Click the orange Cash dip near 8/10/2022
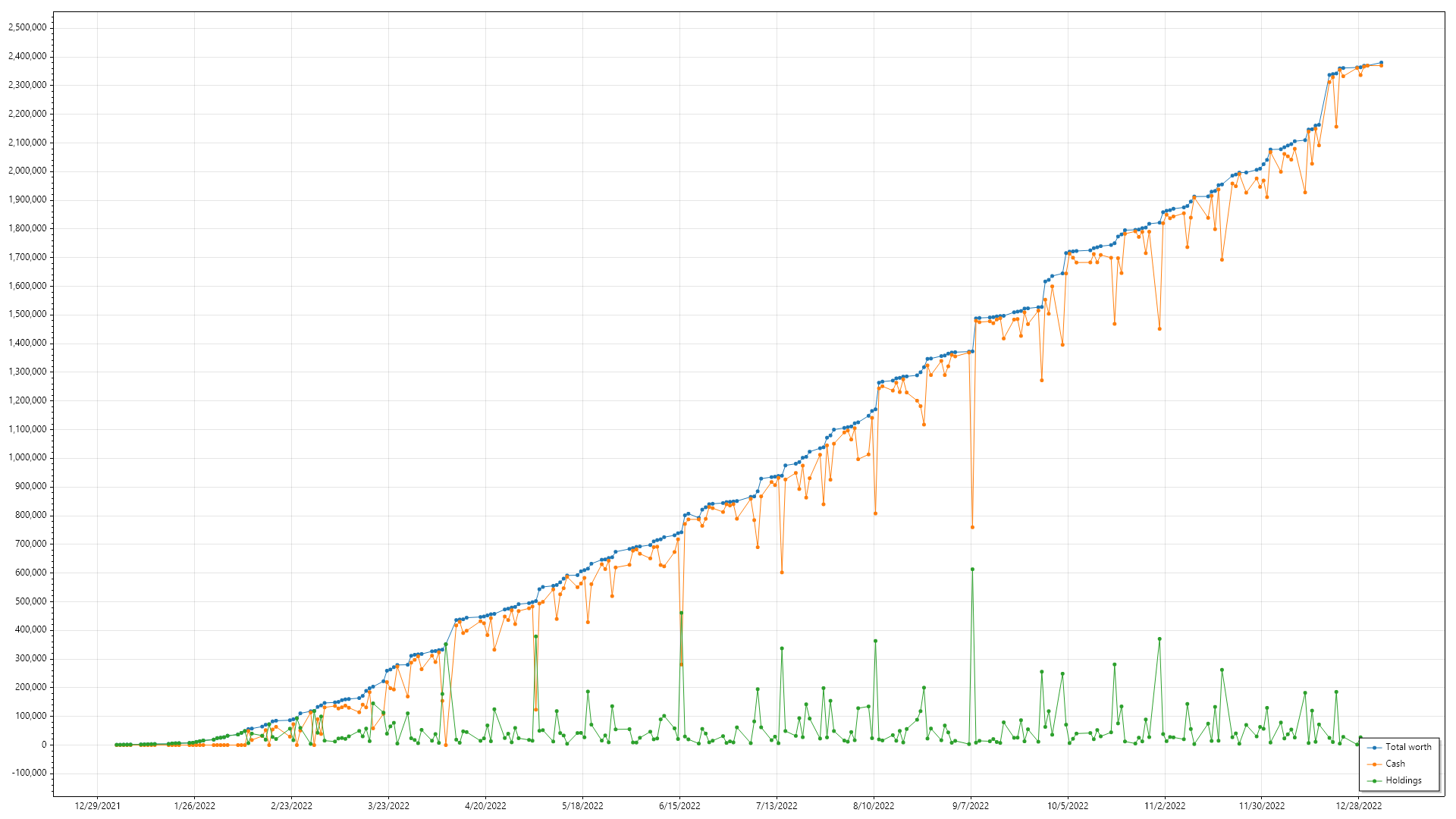 875,513
